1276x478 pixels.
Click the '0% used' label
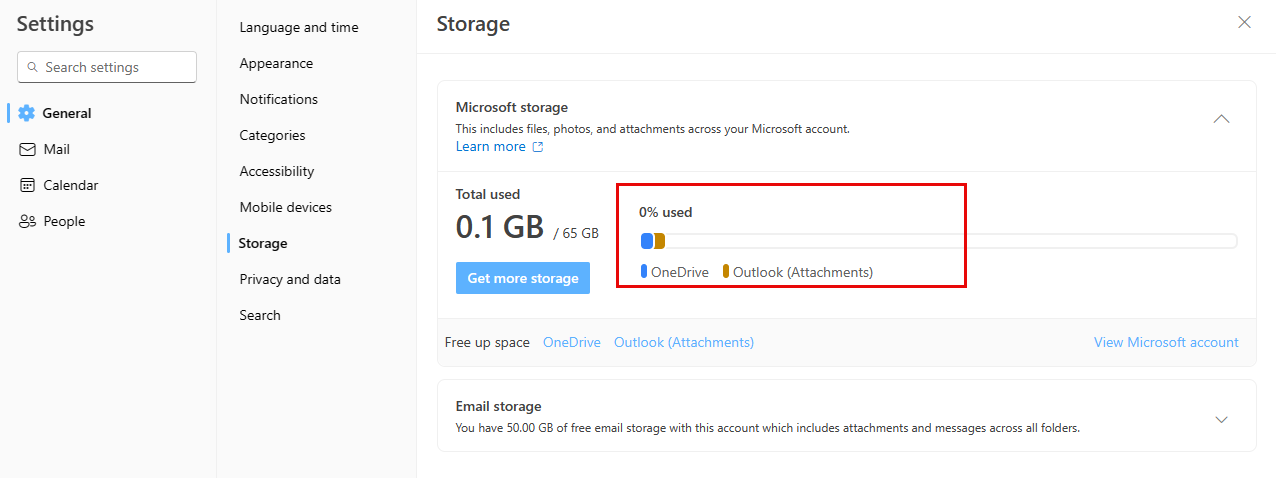[x=666, y=212]
